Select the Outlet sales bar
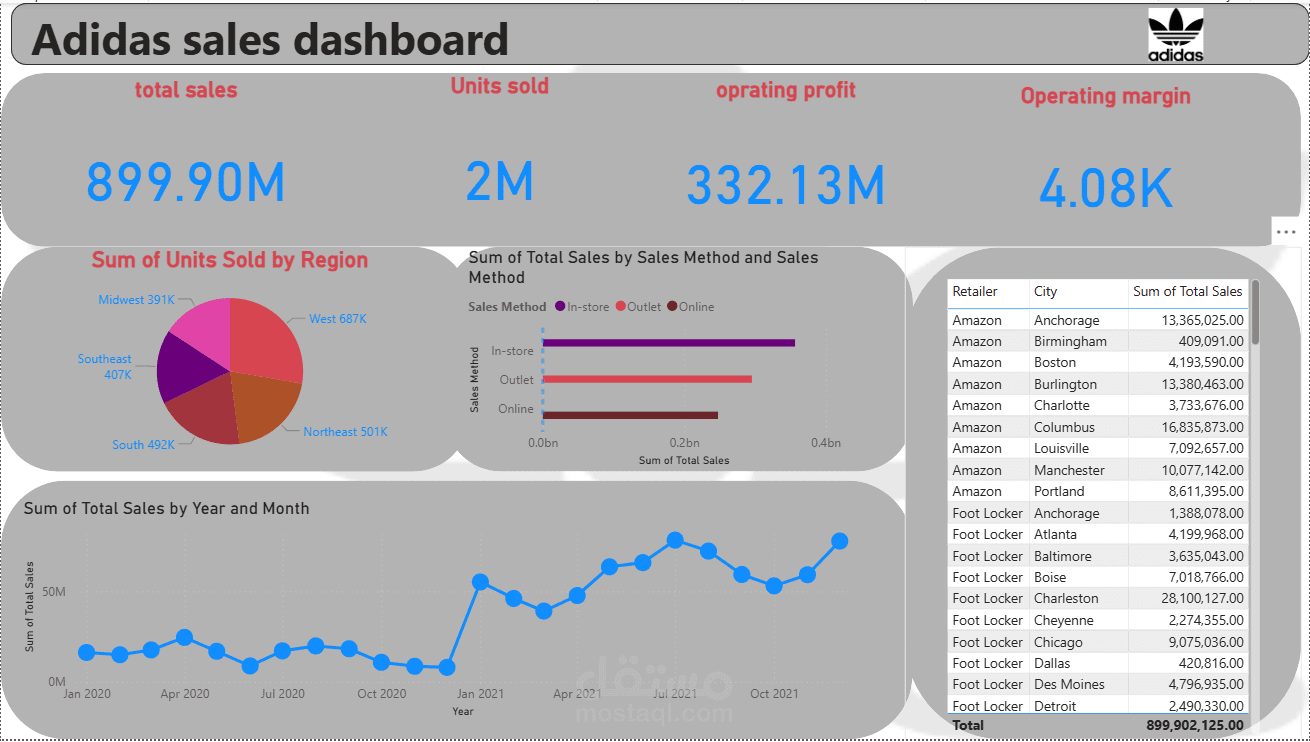 pos(647,379)
